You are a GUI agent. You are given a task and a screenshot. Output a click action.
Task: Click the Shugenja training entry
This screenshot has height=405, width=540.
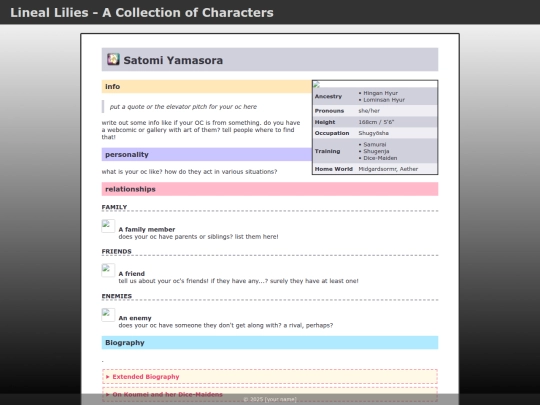[376, 151]
